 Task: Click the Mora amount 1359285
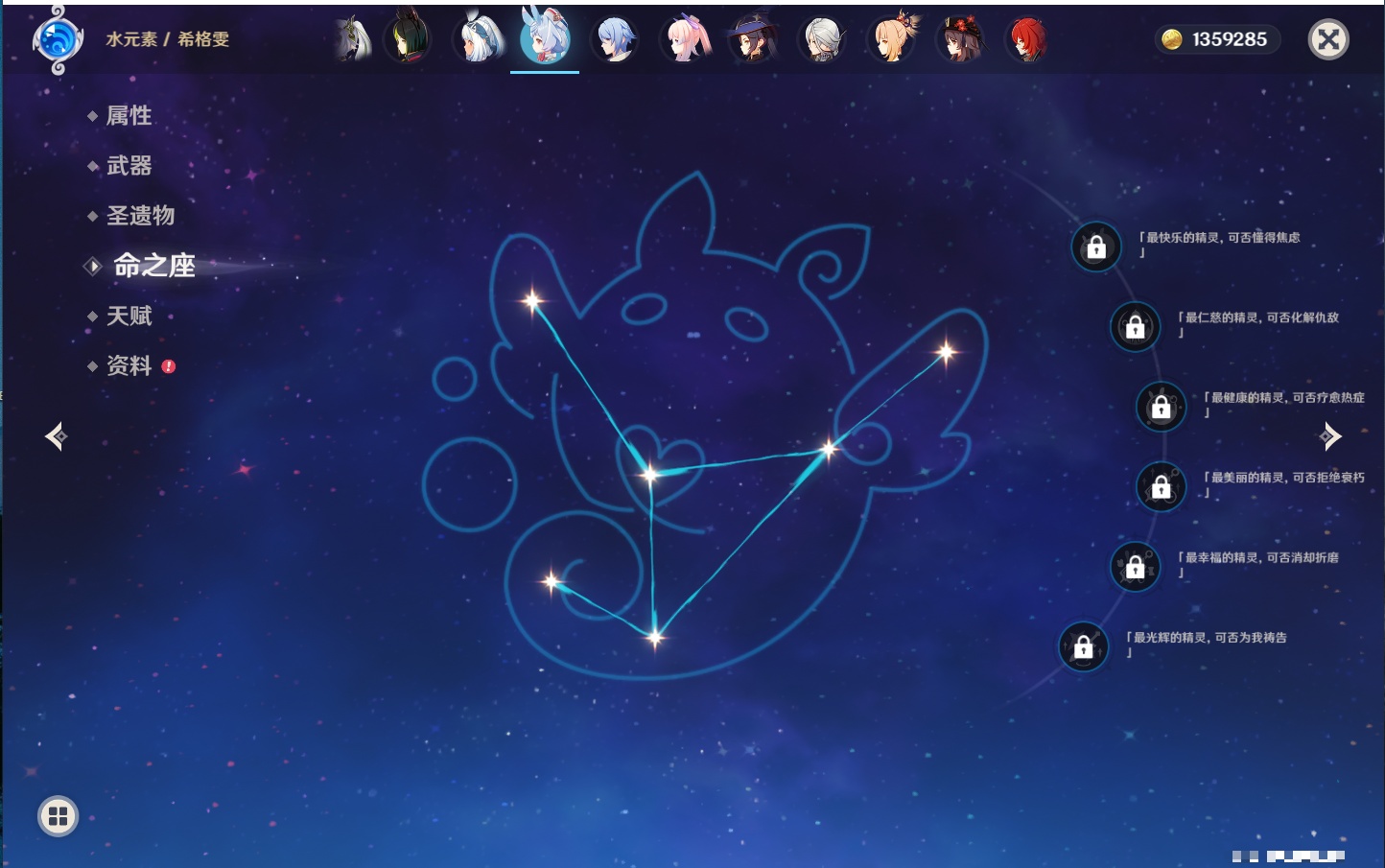coord(1230,39)
